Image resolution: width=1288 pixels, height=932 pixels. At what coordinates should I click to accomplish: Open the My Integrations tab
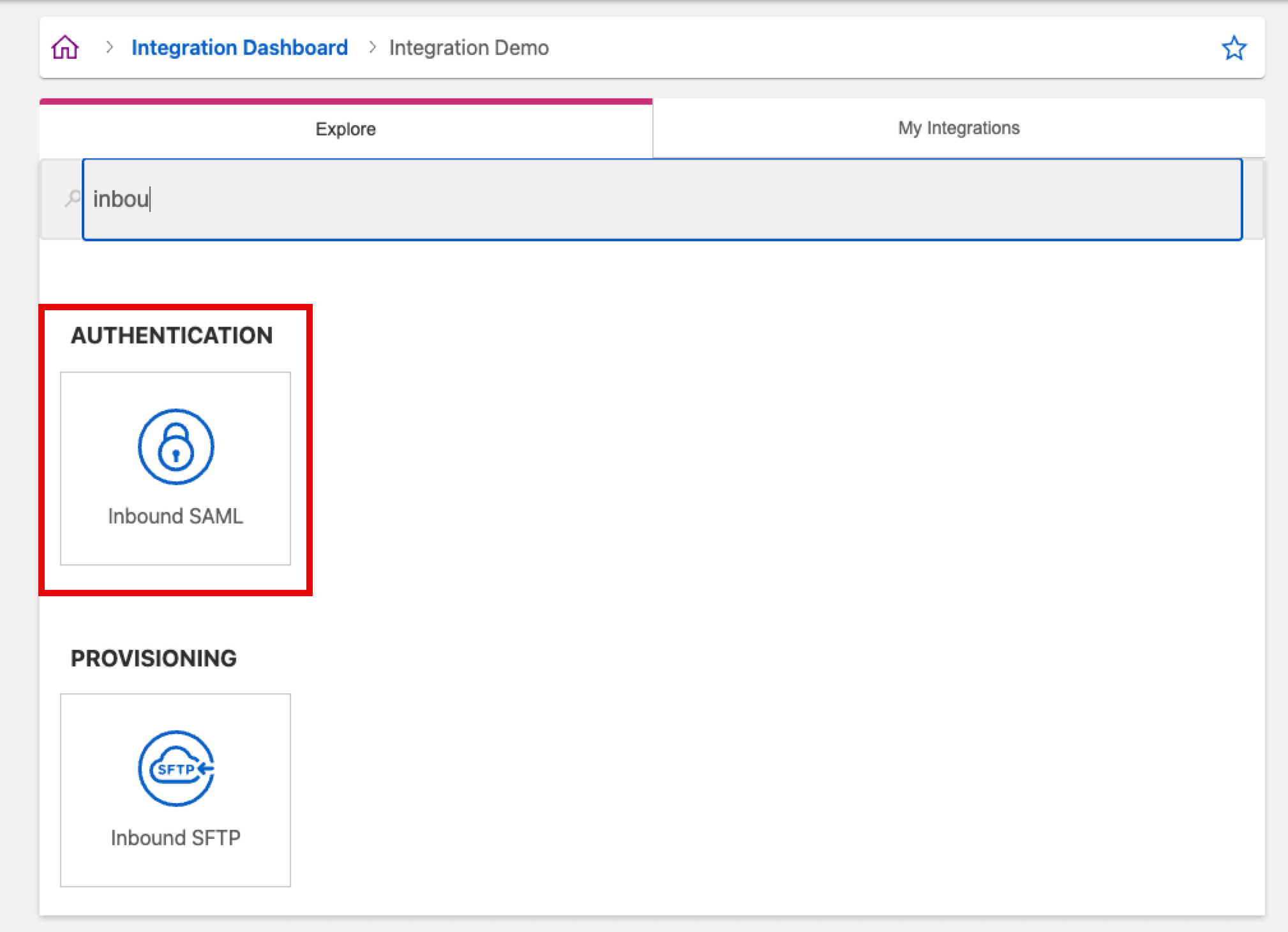(959, 128)
